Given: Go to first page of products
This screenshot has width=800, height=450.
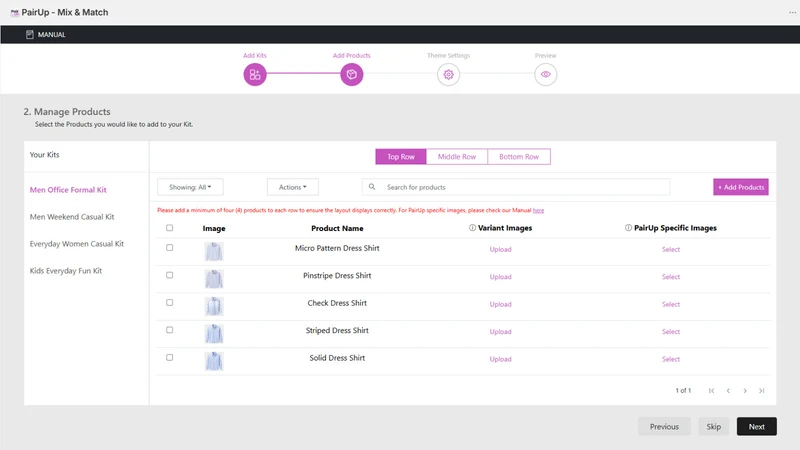Looking at the screenshot, I should tap(711, 391).
